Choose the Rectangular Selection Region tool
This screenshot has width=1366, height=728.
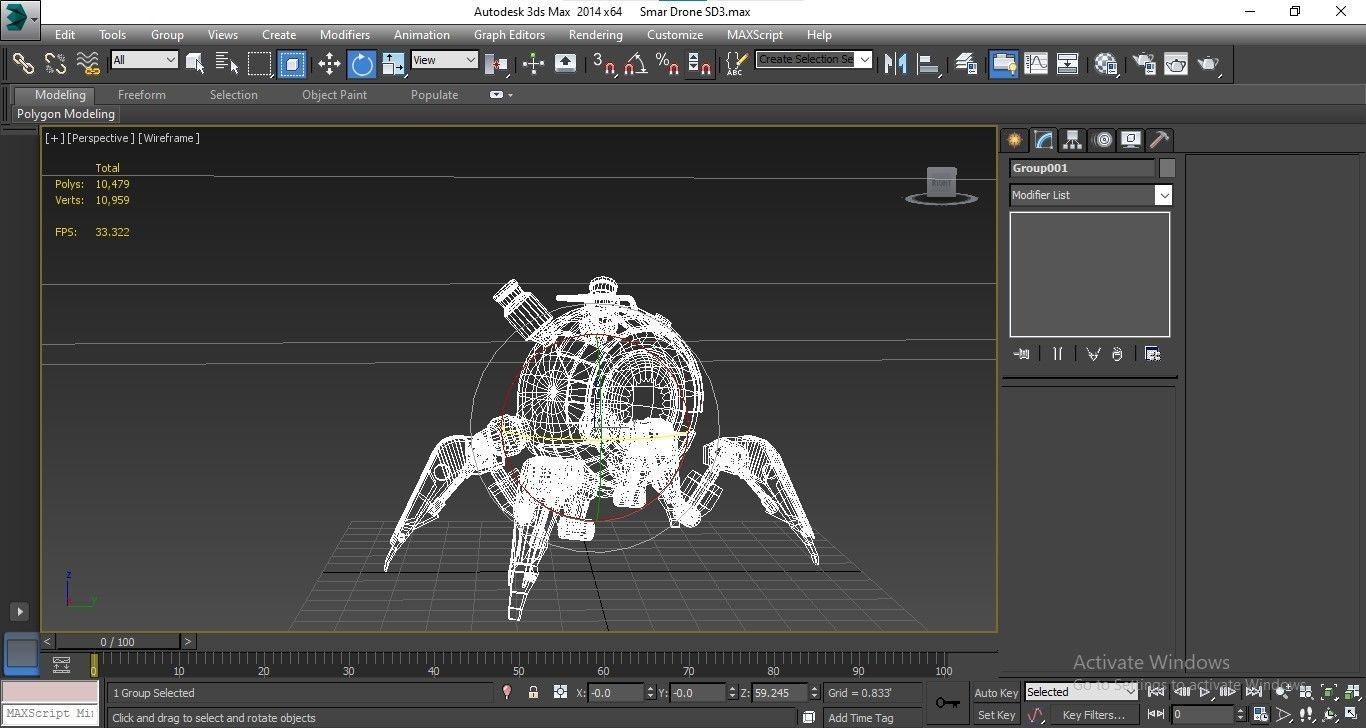coord(260,63)
